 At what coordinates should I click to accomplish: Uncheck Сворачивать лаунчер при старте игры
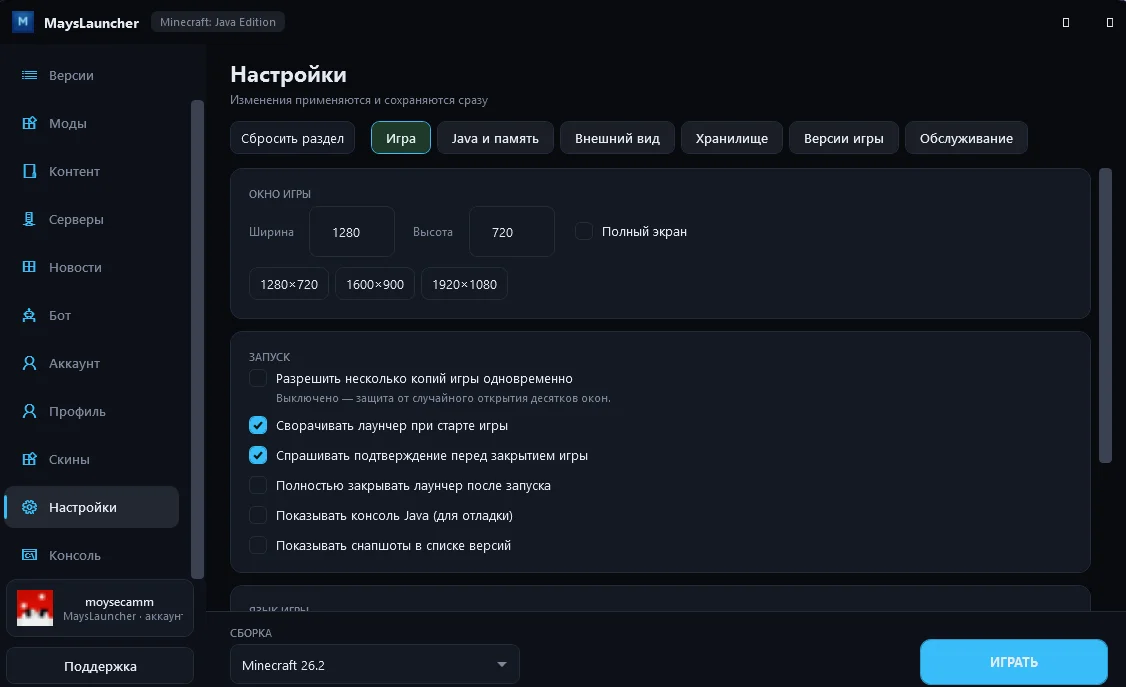(x=258, y=426)
